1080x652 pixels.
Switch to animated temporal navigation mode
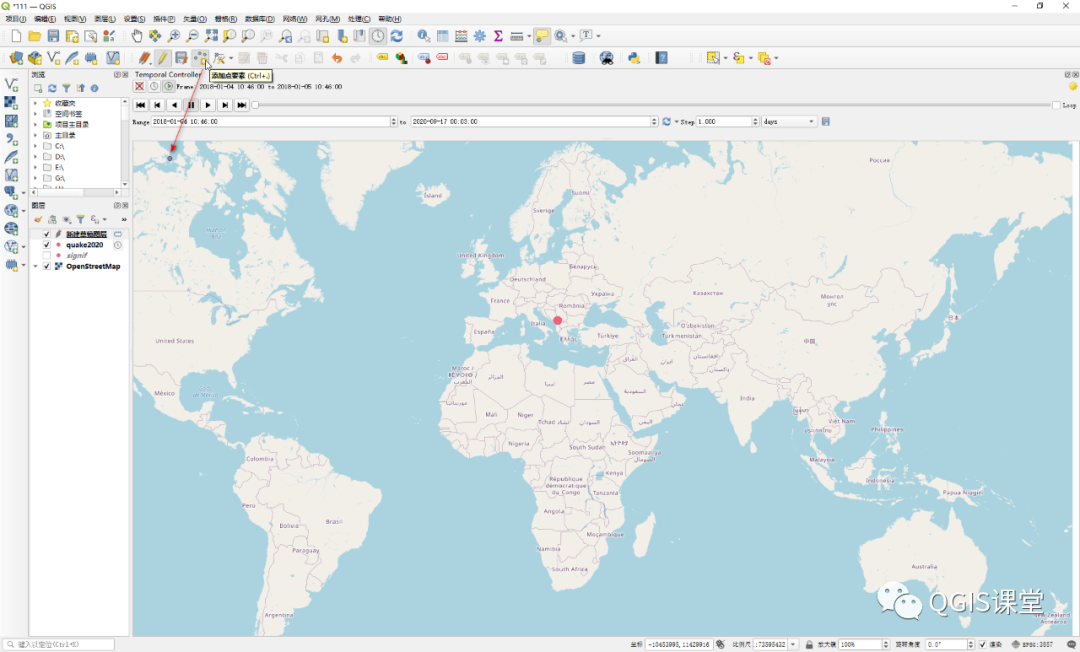169,86
